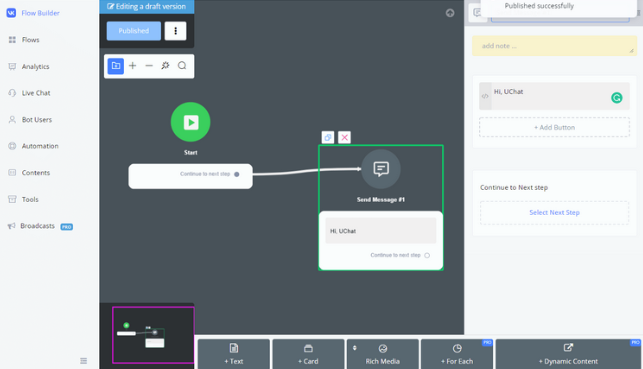Add a Text block
This screenshot has width=643, height=369.
click(234, 354)
